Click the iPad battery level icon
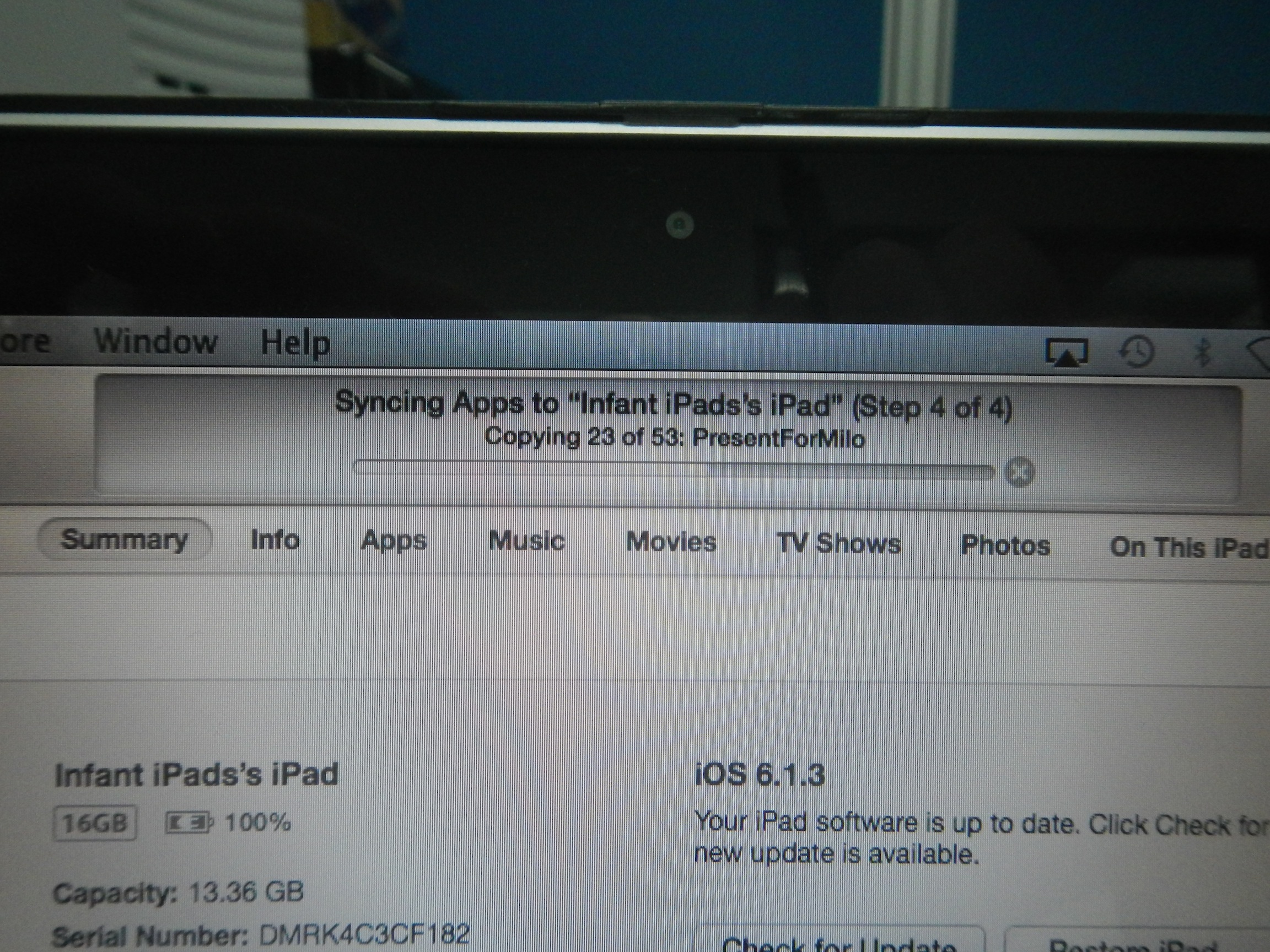This screenshot has height=952, width=1270. pos(189,823)
